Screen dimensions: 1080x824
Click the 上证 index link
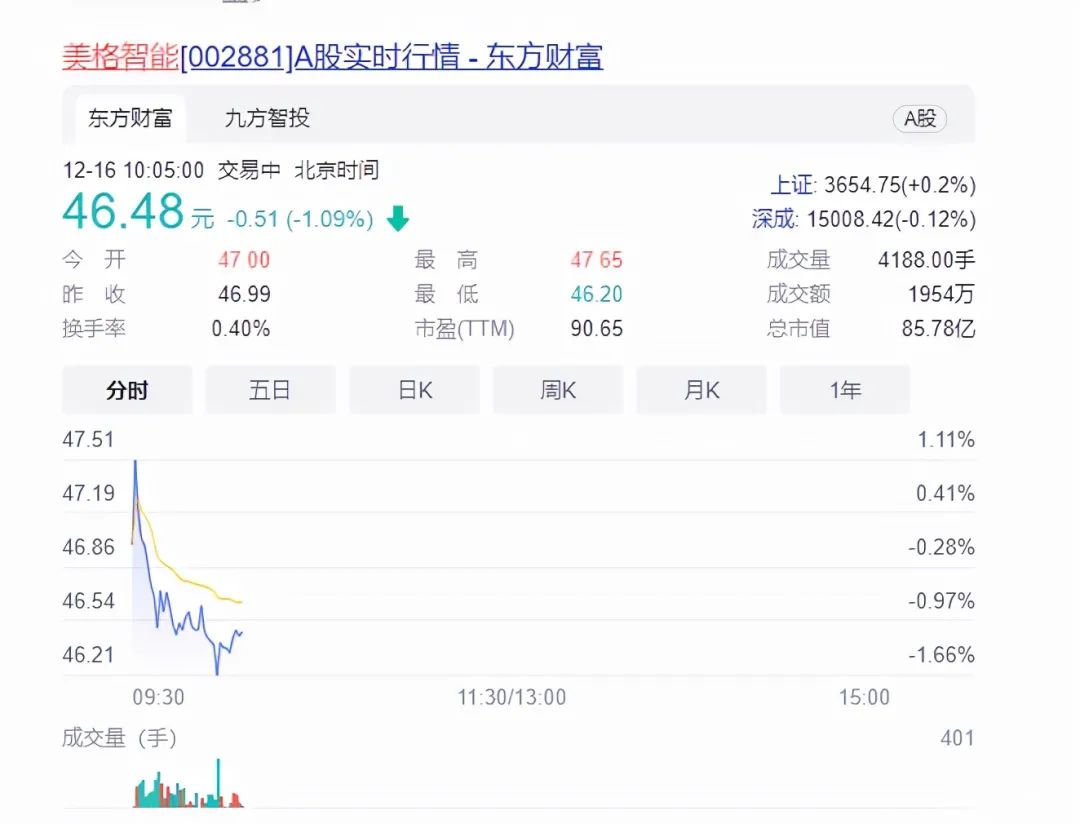point(792,185)
